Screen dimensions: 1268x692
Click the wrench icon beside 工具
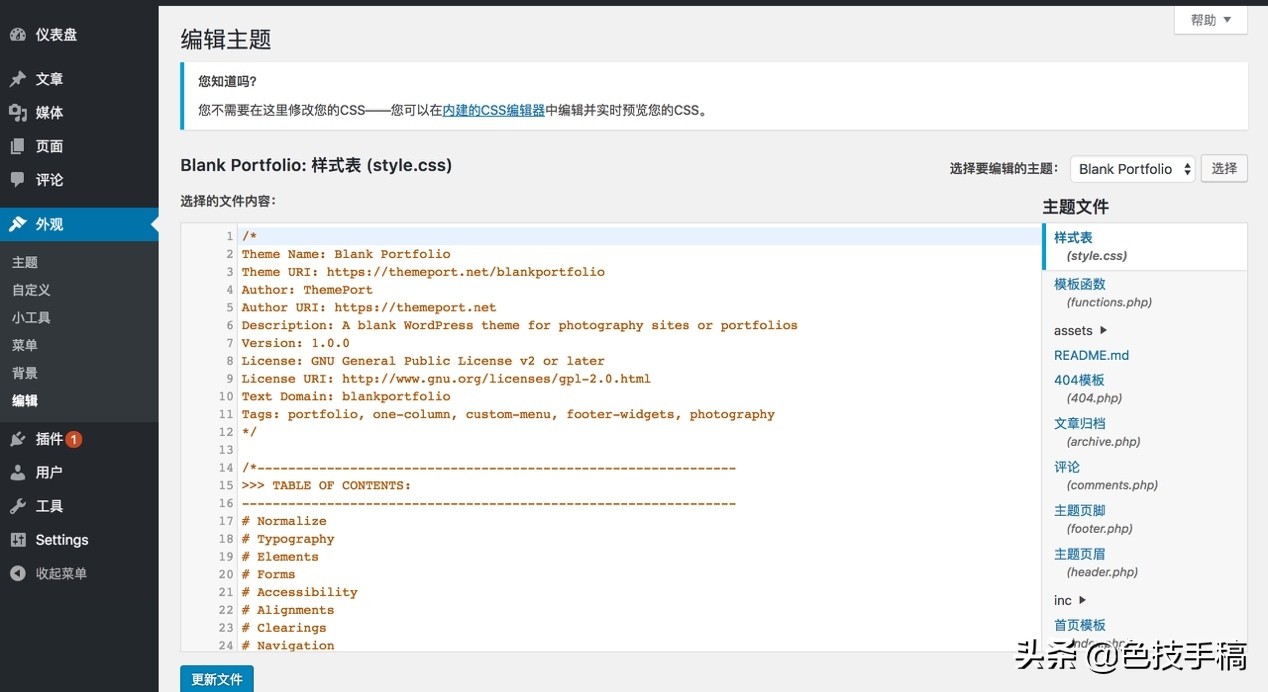click(18, 506)
